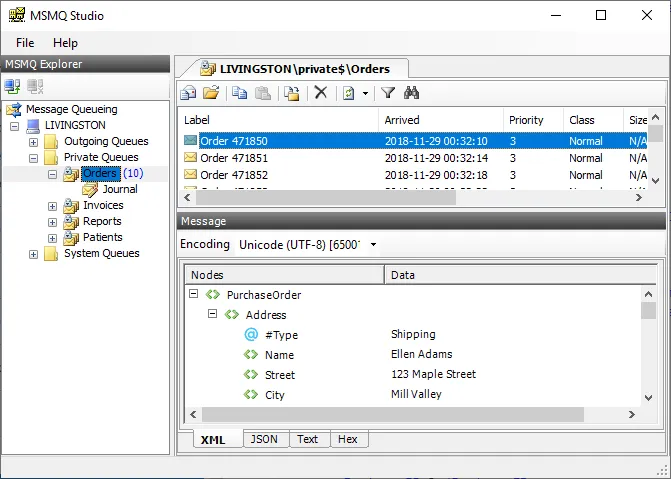Click the Outgoing Queues folder icon

pyautogui.click(x=51, y=142)
